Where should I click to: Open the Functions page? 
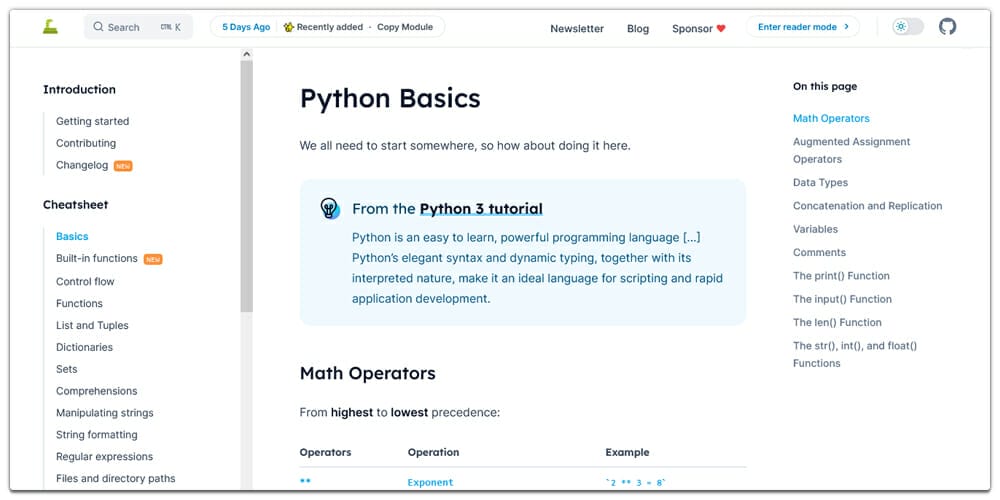(x=79, y=304)
